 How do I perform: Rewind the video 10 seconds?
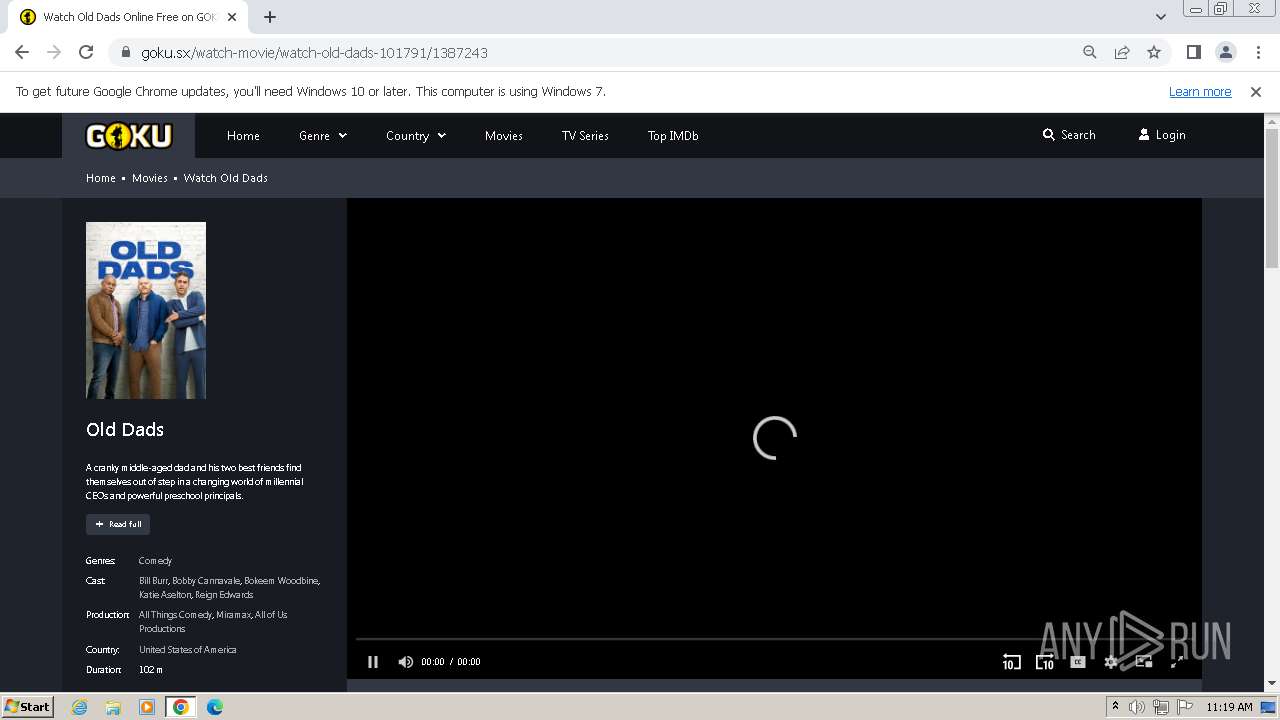coord(1011,662)
